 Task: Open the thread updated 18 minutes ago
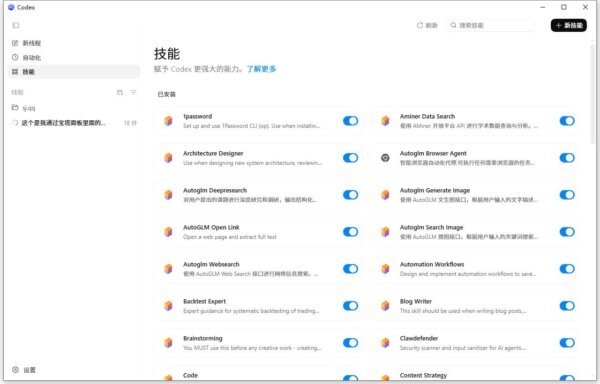74,123
